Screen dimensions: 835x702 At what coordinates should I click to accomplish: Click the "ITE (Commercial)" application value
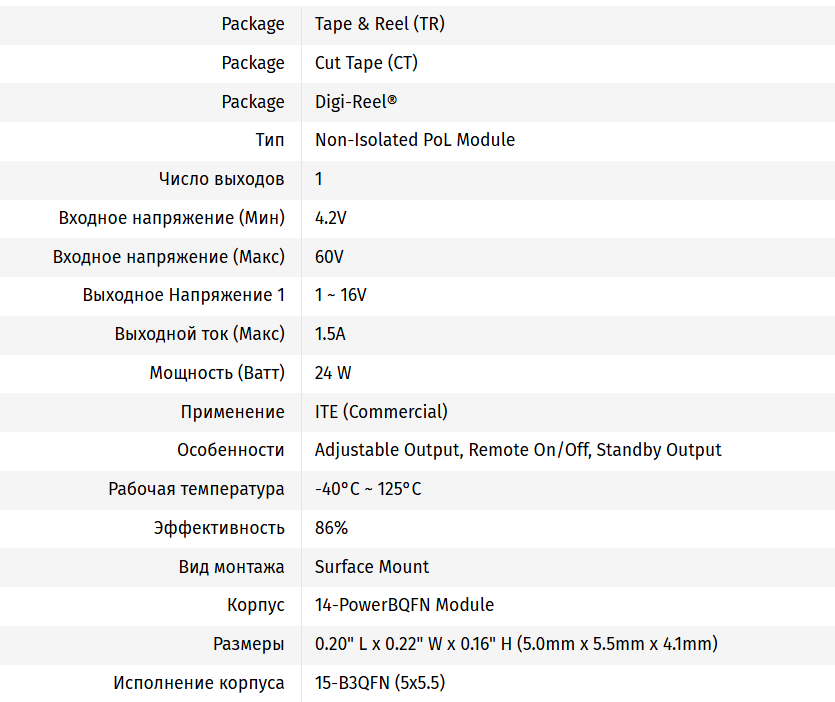pos(381,412)
